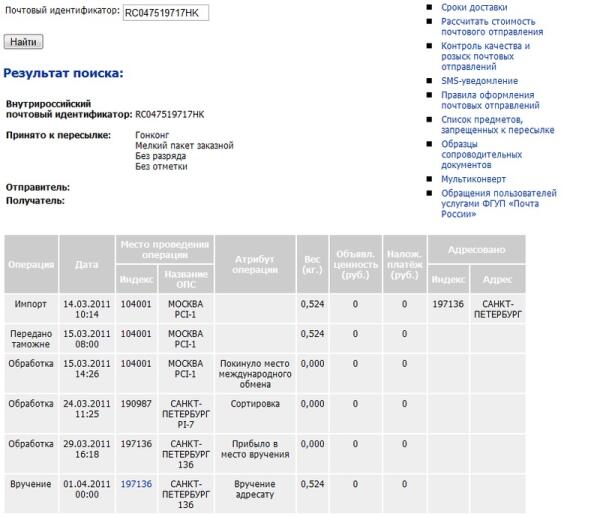Open Образцы сопроводительных документов link
This screenshot has height=517, width=600.
(x=481, y=154)
